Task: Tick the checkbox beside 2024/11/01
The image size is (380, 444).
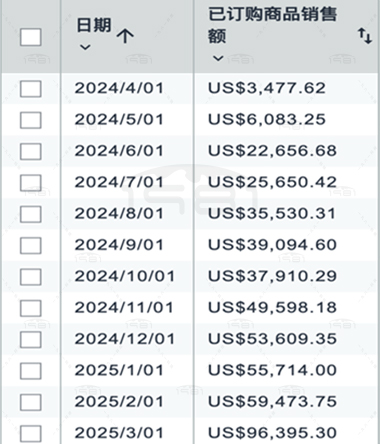Action: click(x=31, y=308)
